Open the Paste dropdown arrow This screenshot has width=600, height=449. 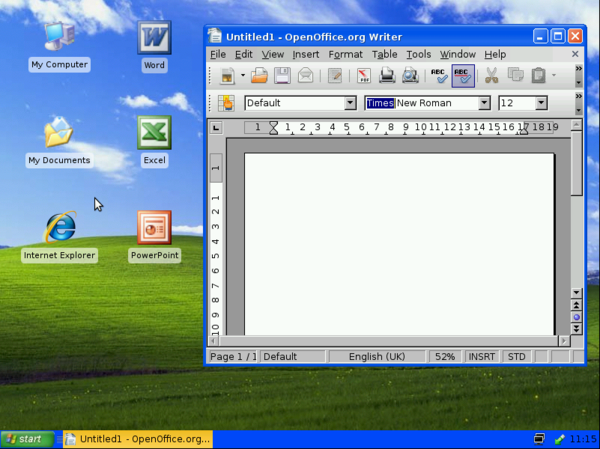554,75
